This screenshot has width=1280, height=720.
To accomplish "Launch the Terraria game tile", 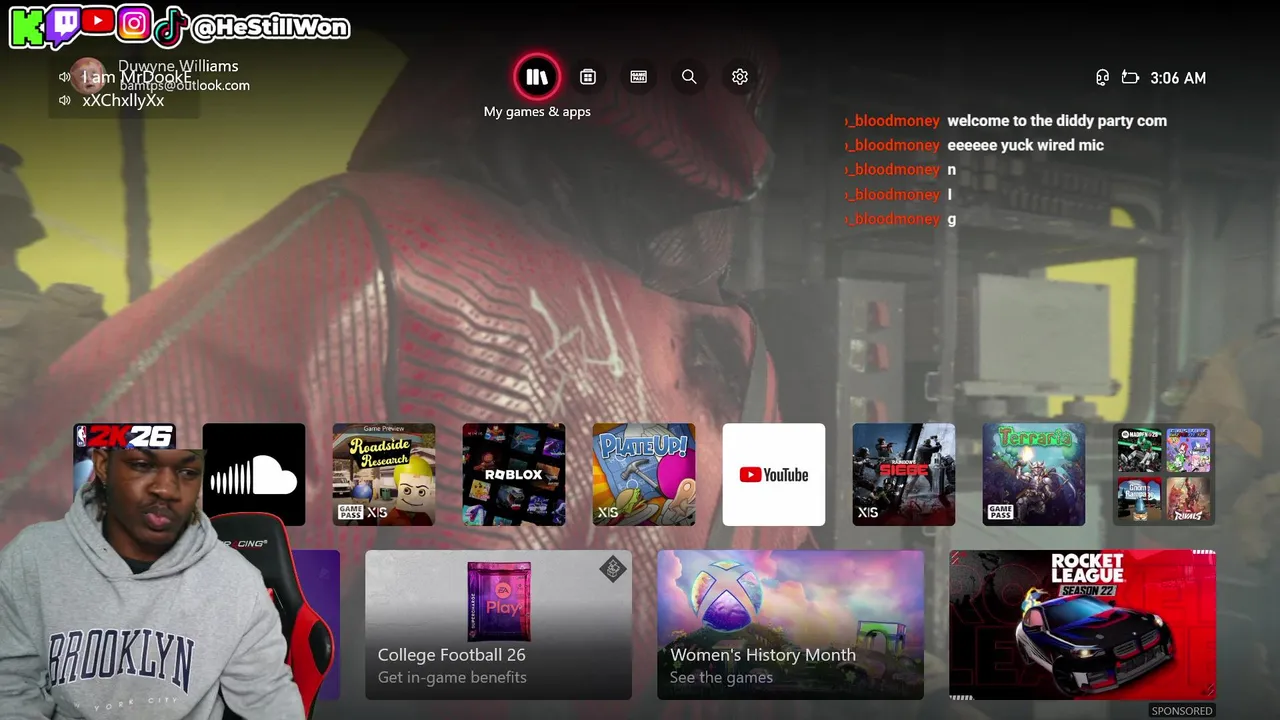I will [x=1034, y=474].
